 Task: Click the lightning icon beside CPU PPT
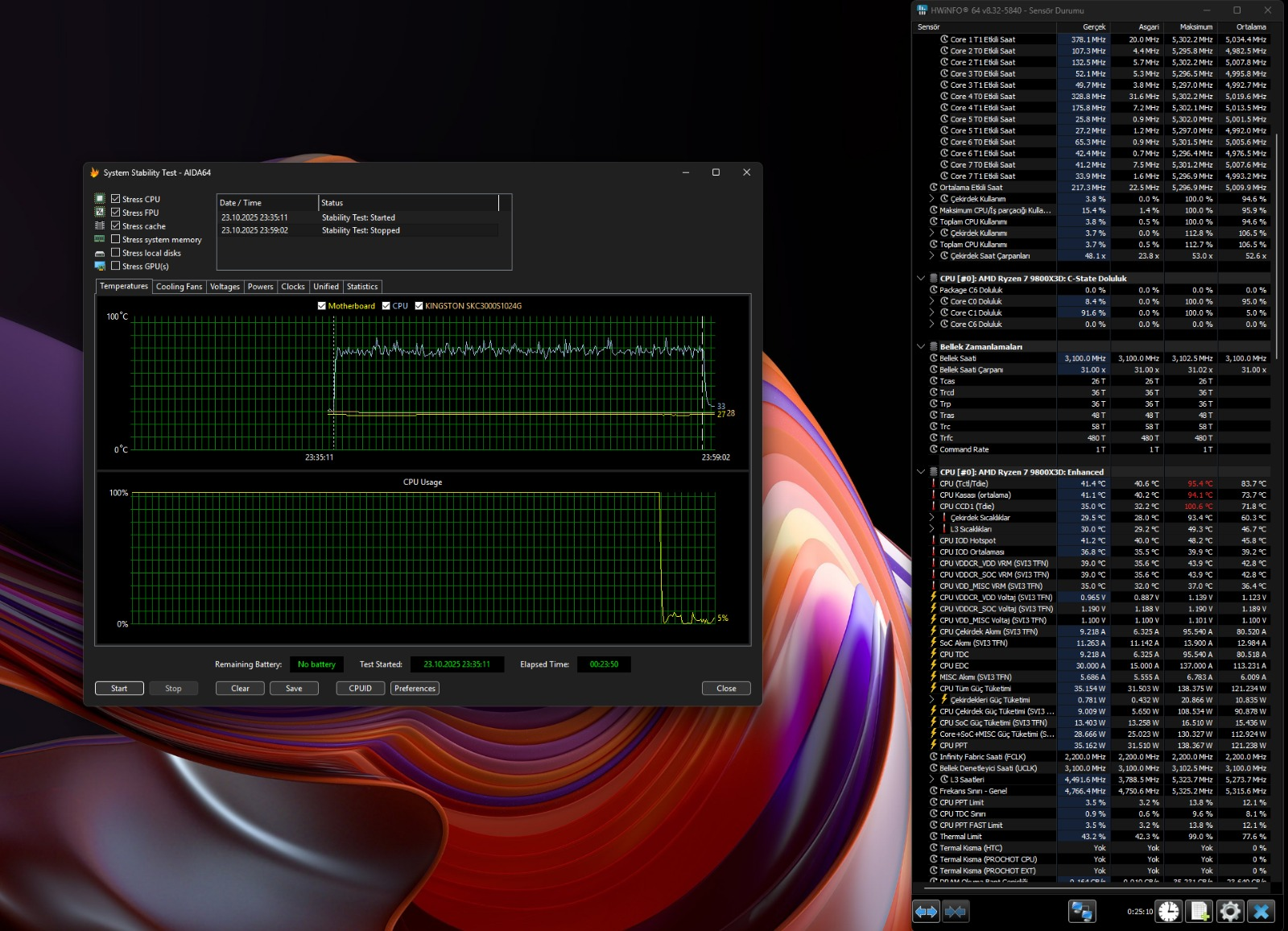[x=934, y=746]
